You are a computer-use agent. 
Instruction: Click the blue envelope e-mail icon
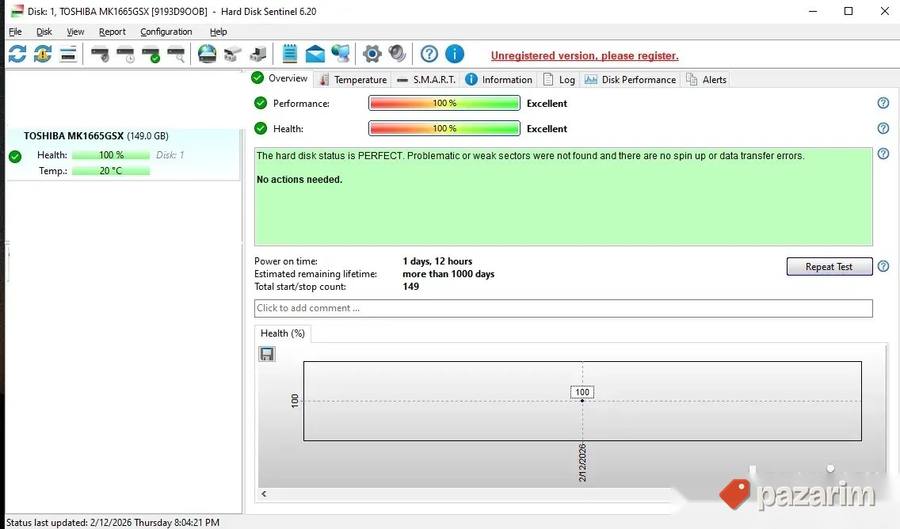(x=315, y=55)
